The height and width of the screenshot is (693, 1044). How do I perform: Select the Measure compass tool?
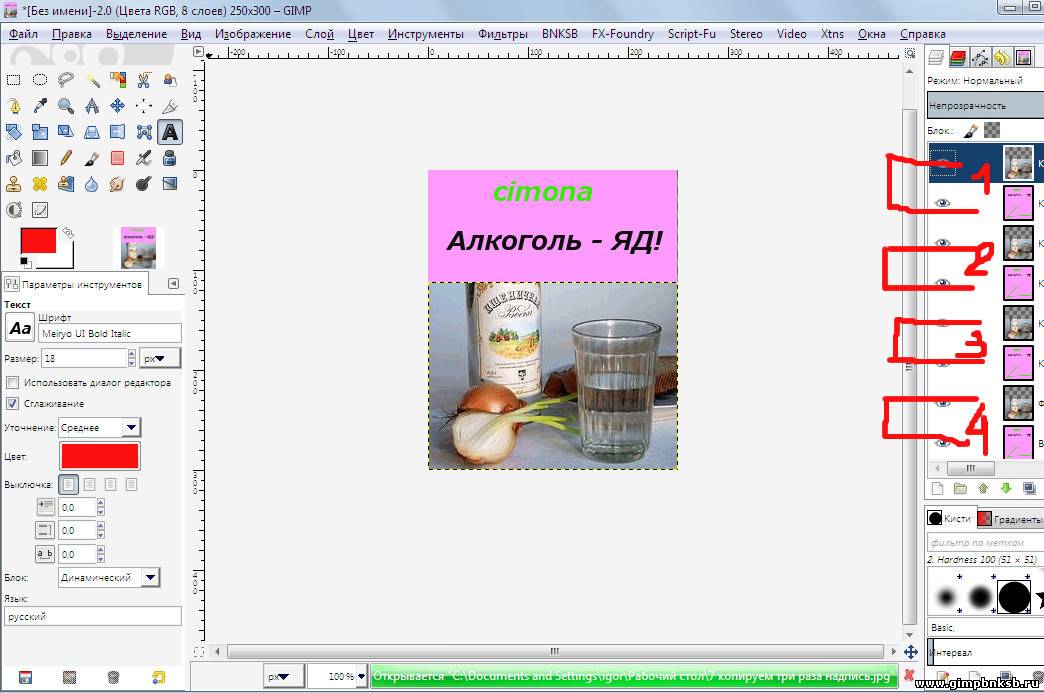pos(92,106)
